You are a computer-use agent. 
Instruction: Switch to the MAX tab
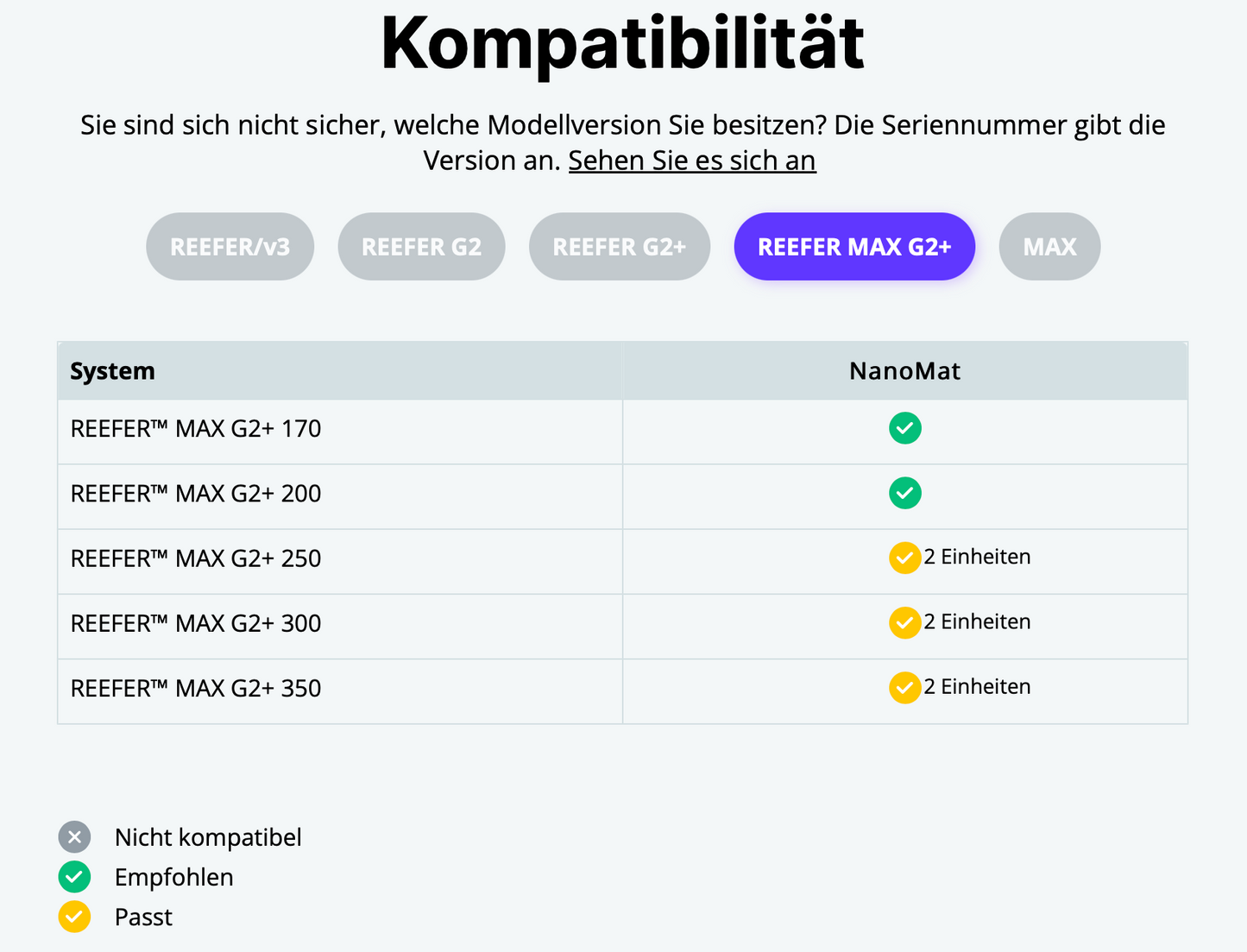click(x=1049, y=247)
